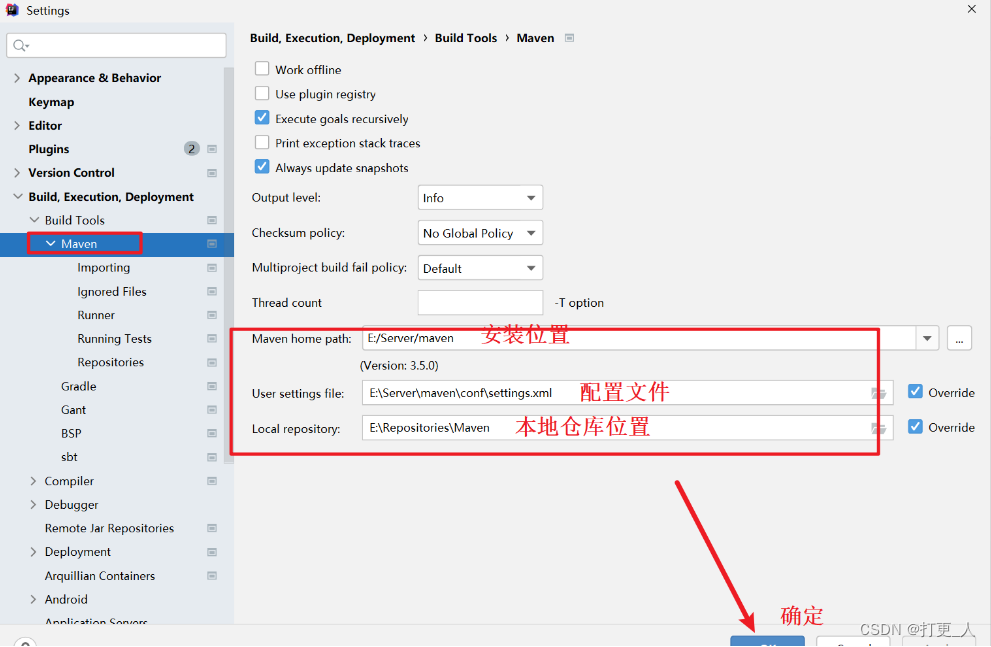Click the project-settings icon beside sbt
This screenshot has width=991, height=647.
click(x=212, y=457)
